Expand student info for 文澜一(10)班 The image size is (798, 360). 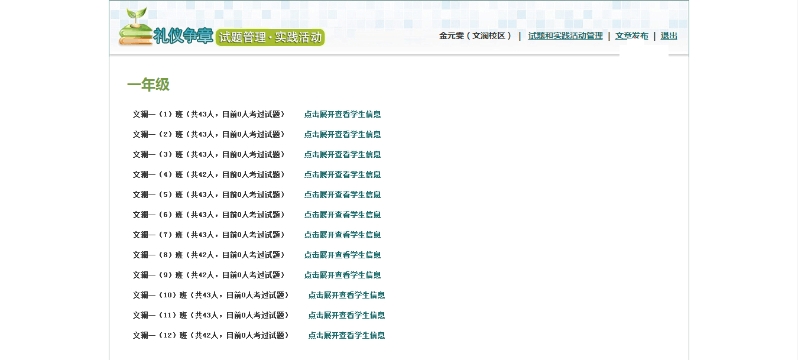[x=347, y=295]
